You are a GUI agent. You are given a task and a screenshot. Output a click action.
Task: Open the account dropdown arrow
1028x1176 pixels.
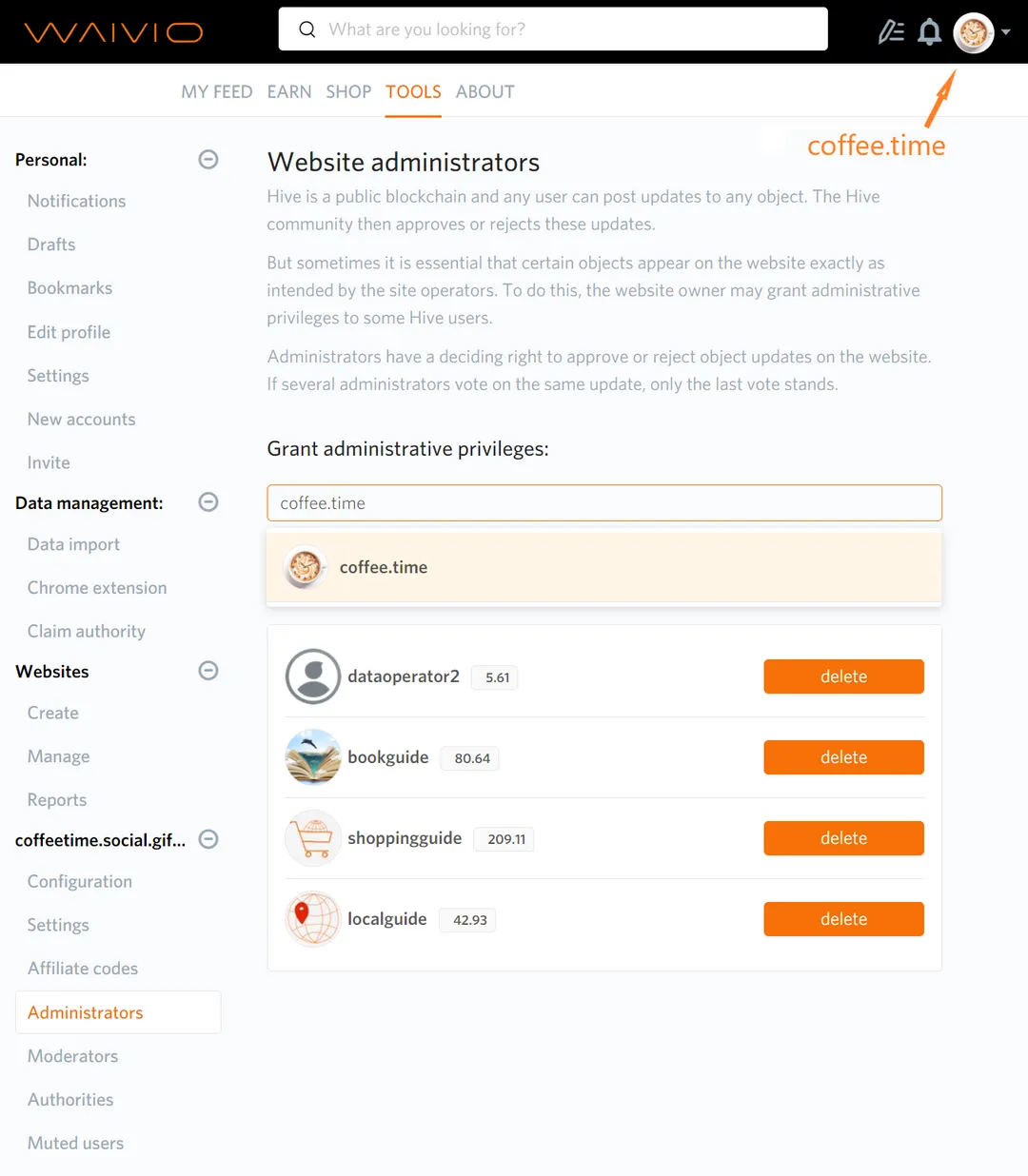[x=1006, y=32]
